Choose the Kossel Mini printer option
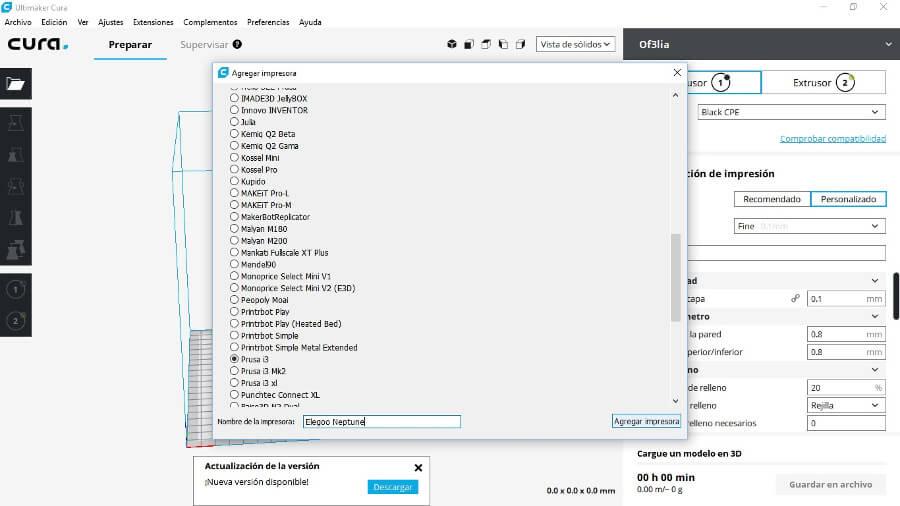900x506 pixels. pos(235,158)
